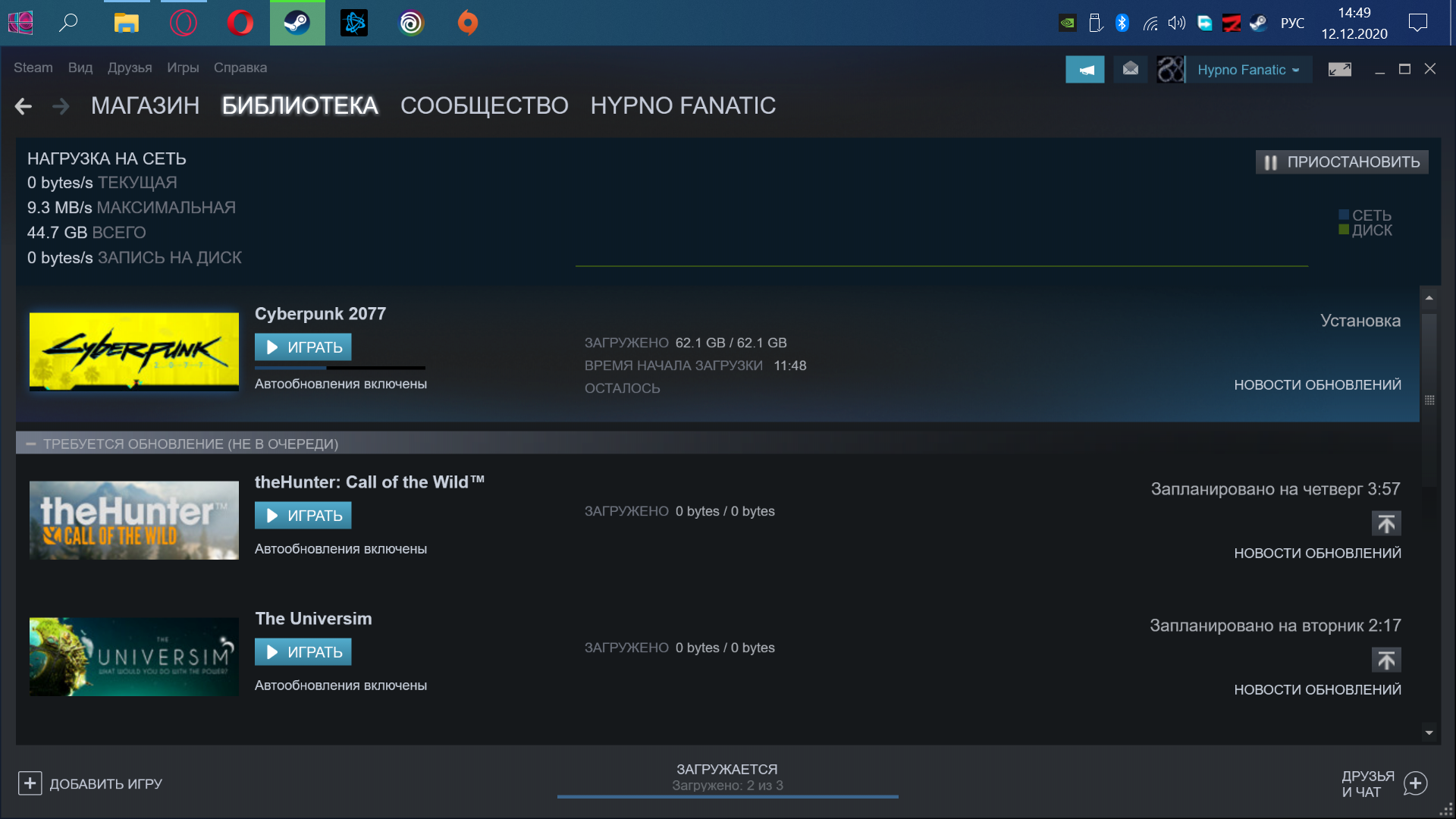Switch to Big Picture mode icon
1456x819 pixels.
click(x=1339, y=70)
